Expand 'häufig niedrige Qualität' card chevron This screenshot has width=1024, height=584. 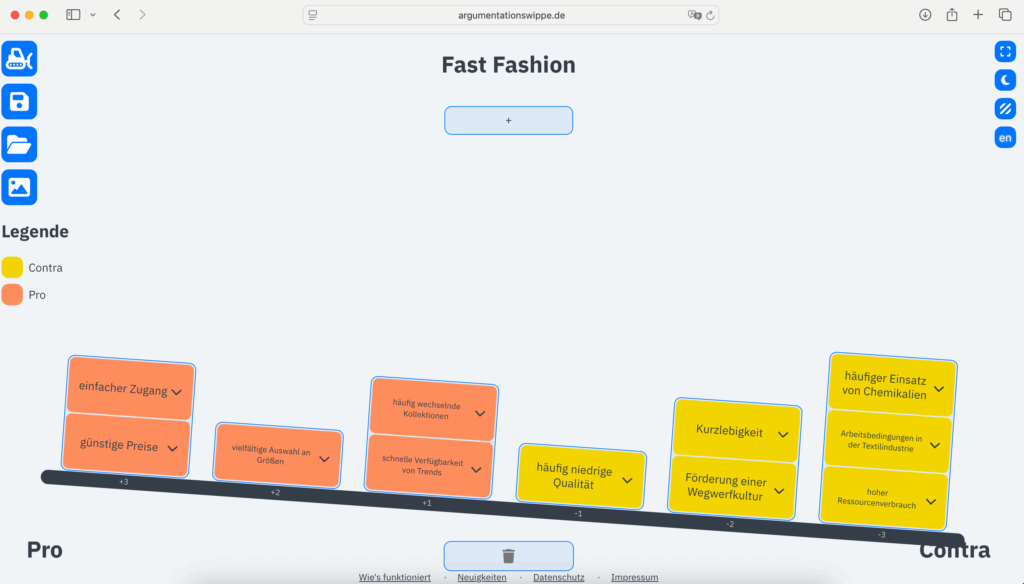click(x=627, y=478)
